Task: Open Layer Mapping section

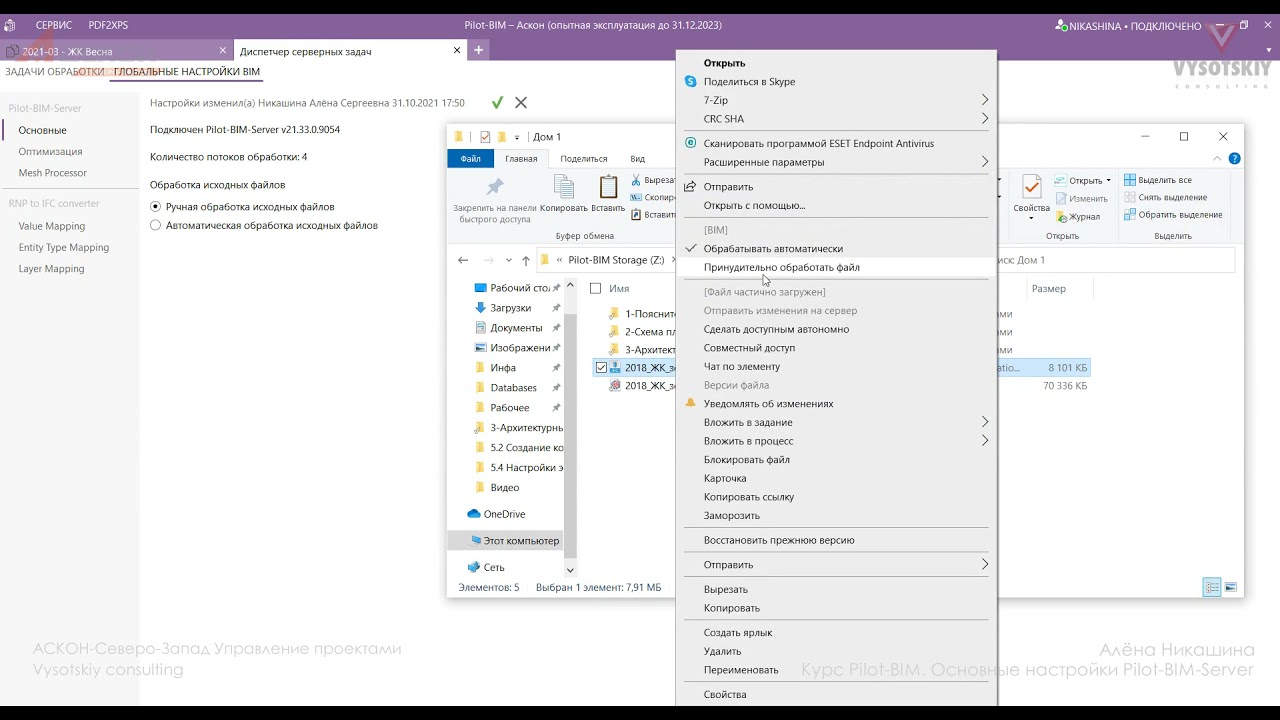Action: [x=51, y=268]
